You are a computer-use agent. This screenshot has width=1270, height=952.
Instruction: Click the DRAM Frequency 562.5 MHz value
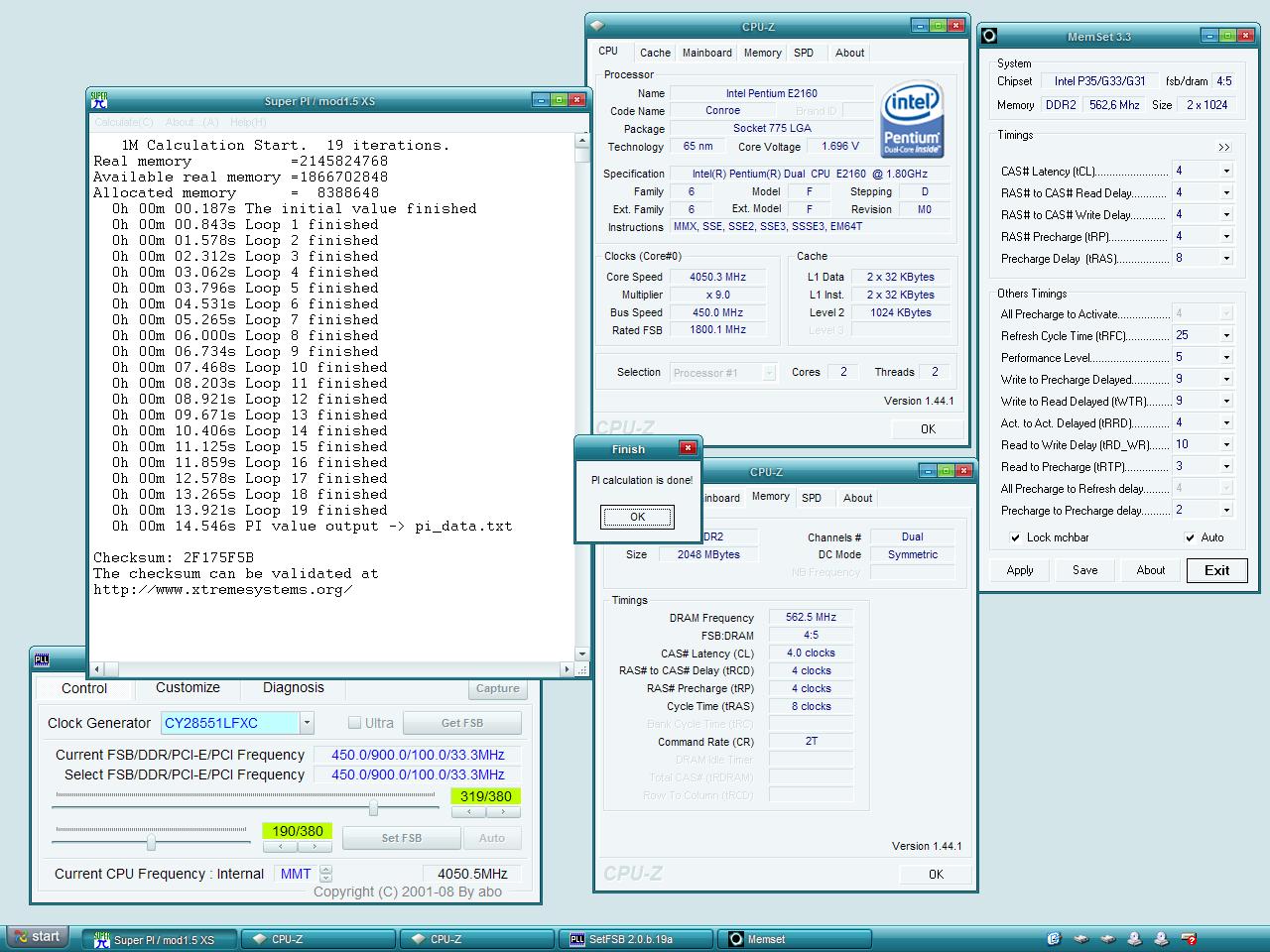coord(811,617)
